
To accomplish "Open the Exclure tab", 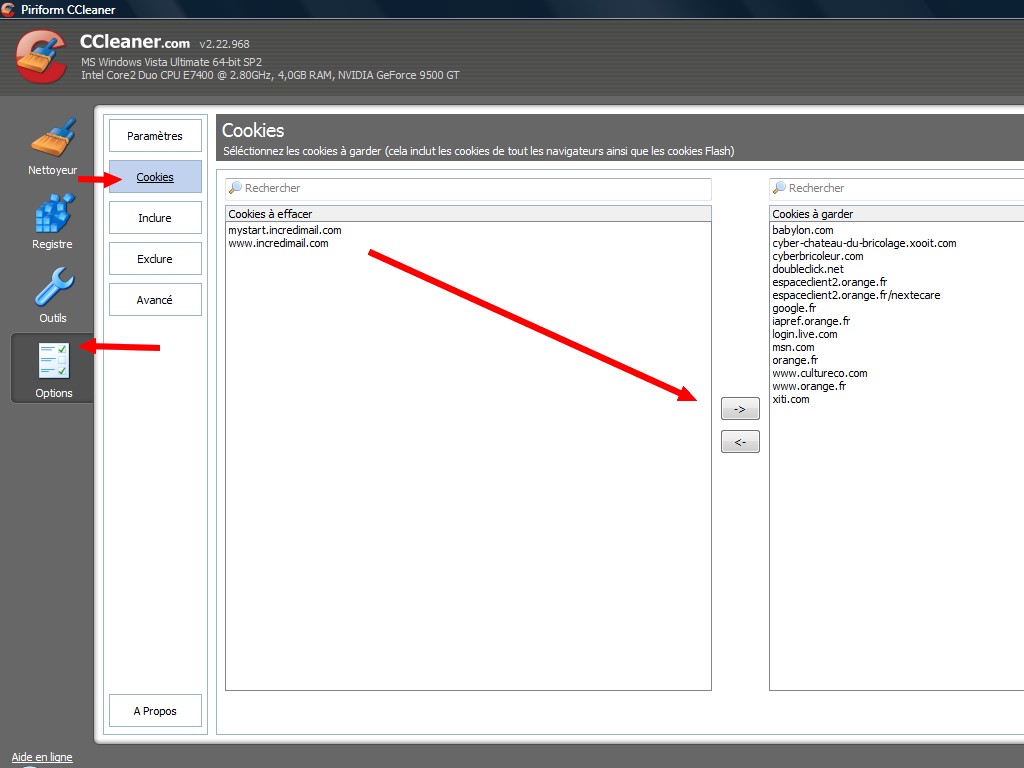I will (x=155, y=259).
